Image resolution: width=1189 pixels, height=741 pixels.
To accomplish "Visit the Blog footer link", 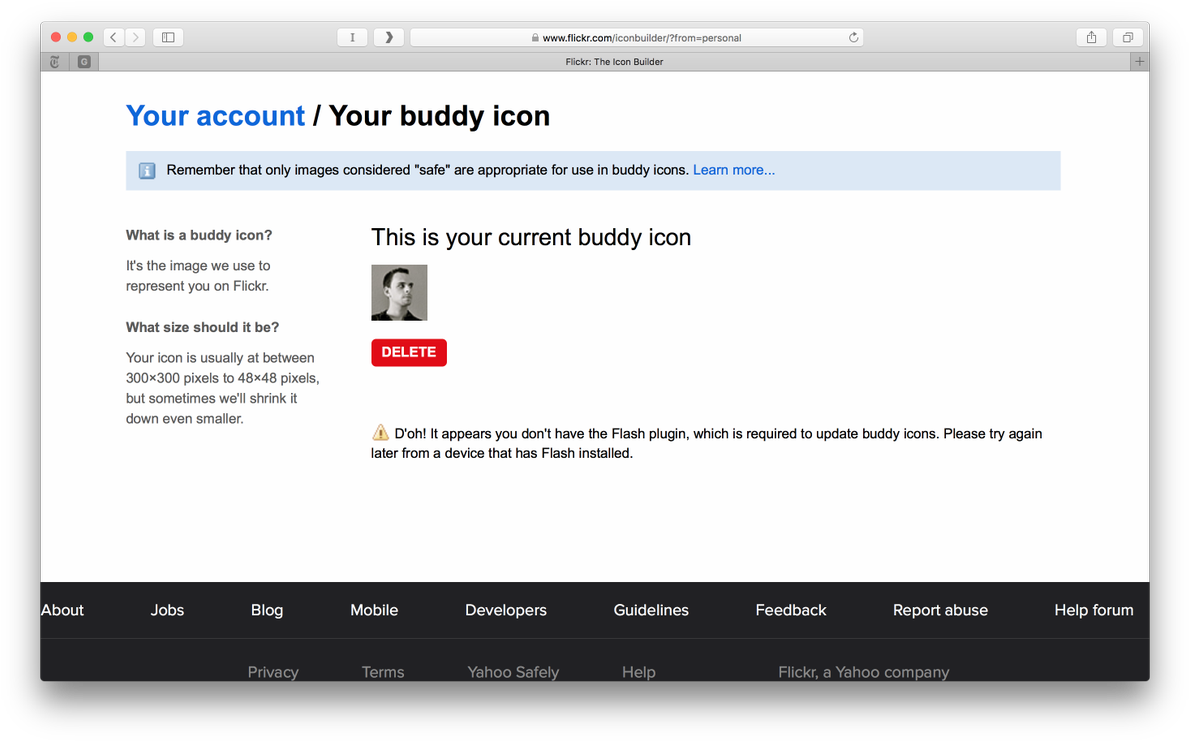I will tap(267, 610).
